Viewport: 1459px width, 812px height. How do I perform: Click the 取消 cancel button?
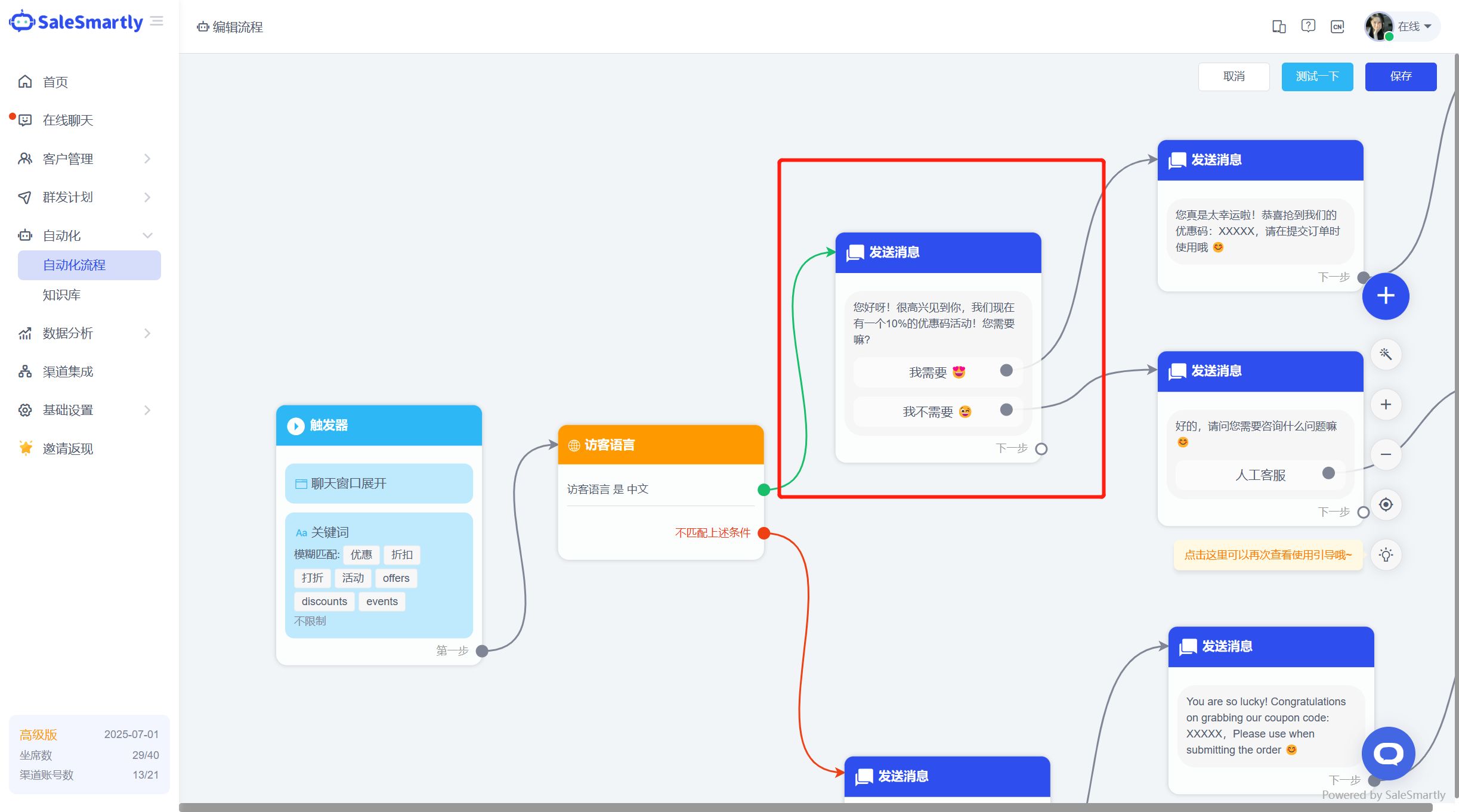1234,76
